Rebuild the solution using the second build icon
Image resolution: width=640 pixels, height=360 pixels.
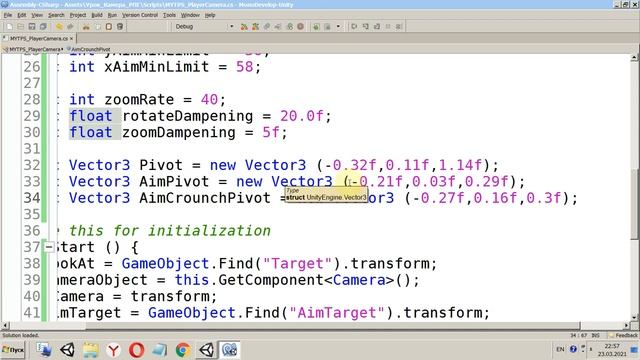[256, 27]
